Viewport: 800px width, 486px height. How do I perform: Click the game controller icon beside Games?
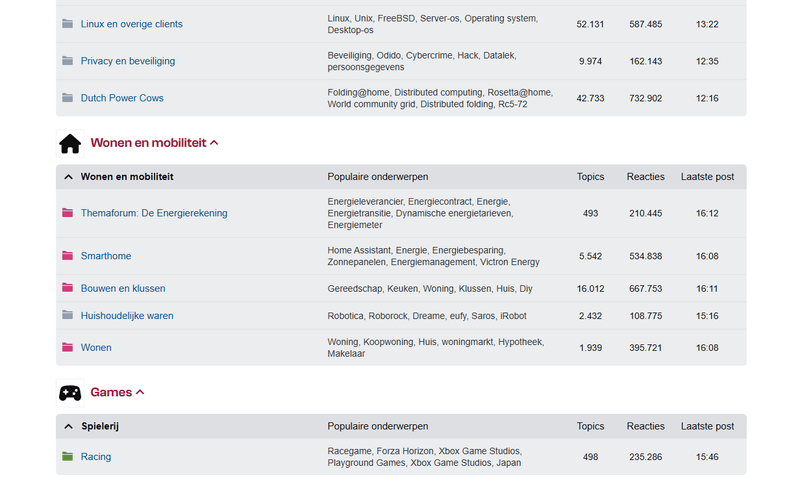click(70, 393)
